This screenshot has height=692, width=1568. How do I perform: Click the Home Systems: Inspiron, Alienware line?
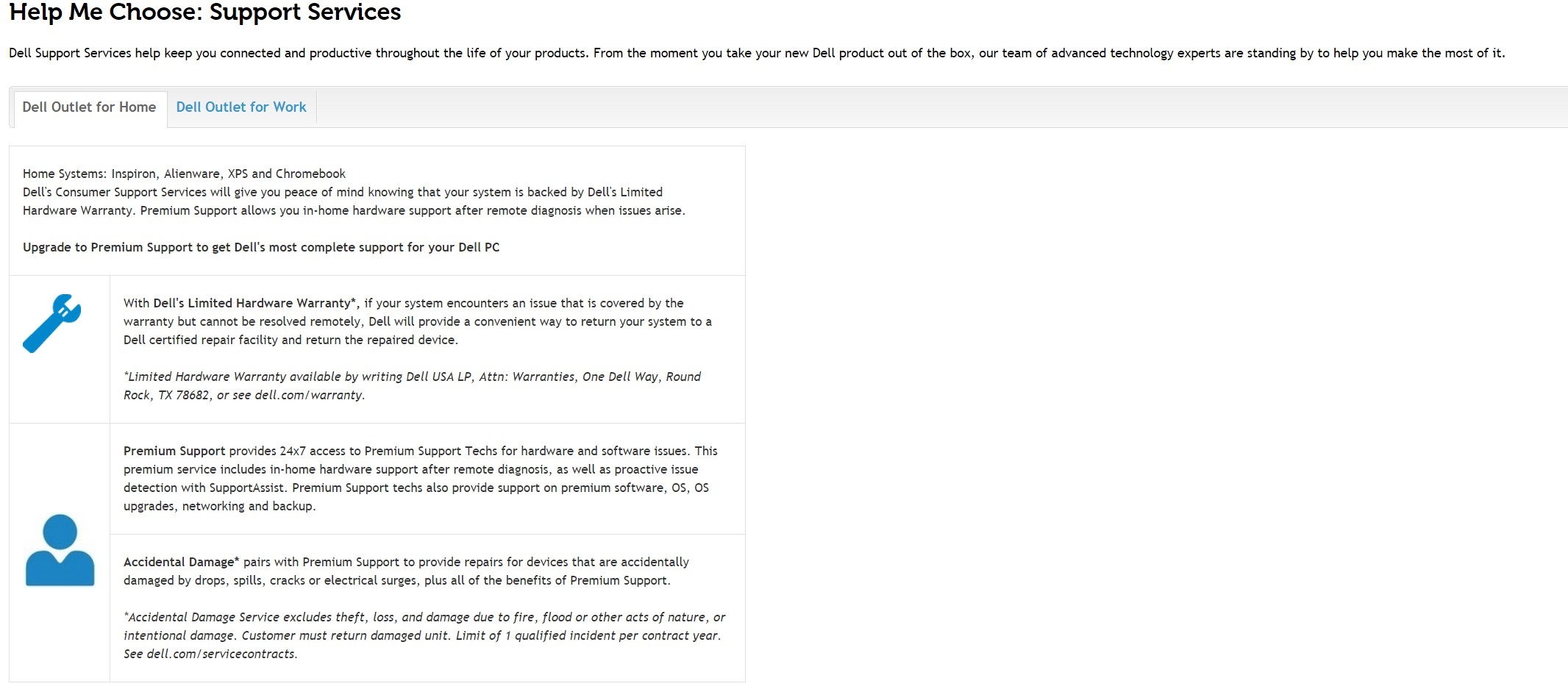pos(184,174)
